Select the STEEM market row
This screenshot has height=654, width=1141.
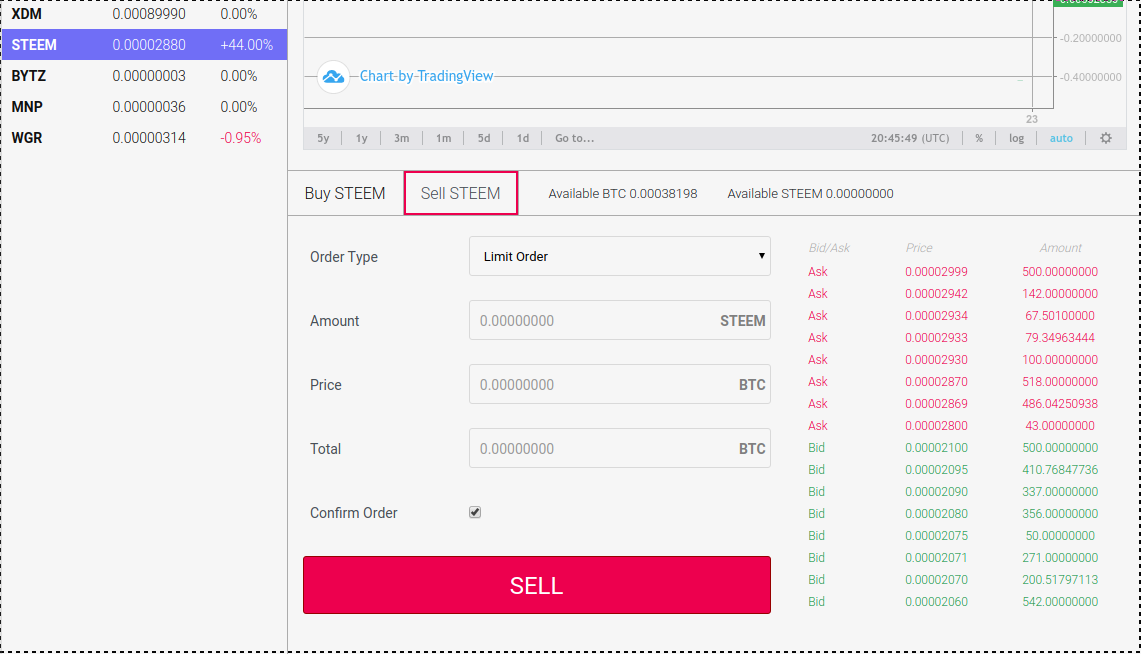click(x=144, y=44)
